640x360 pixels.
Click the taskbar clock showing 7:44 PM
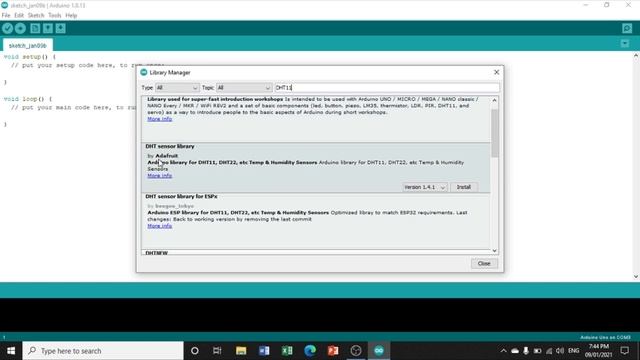[x=598, y=347]
